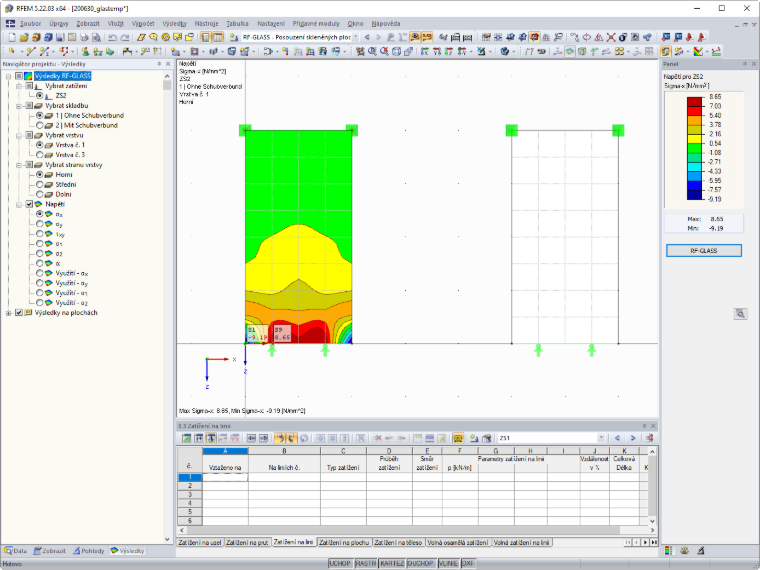The image size is (760, 570).
Task: Open the RF-GLASS module dropdown
Action: point(355,37)
